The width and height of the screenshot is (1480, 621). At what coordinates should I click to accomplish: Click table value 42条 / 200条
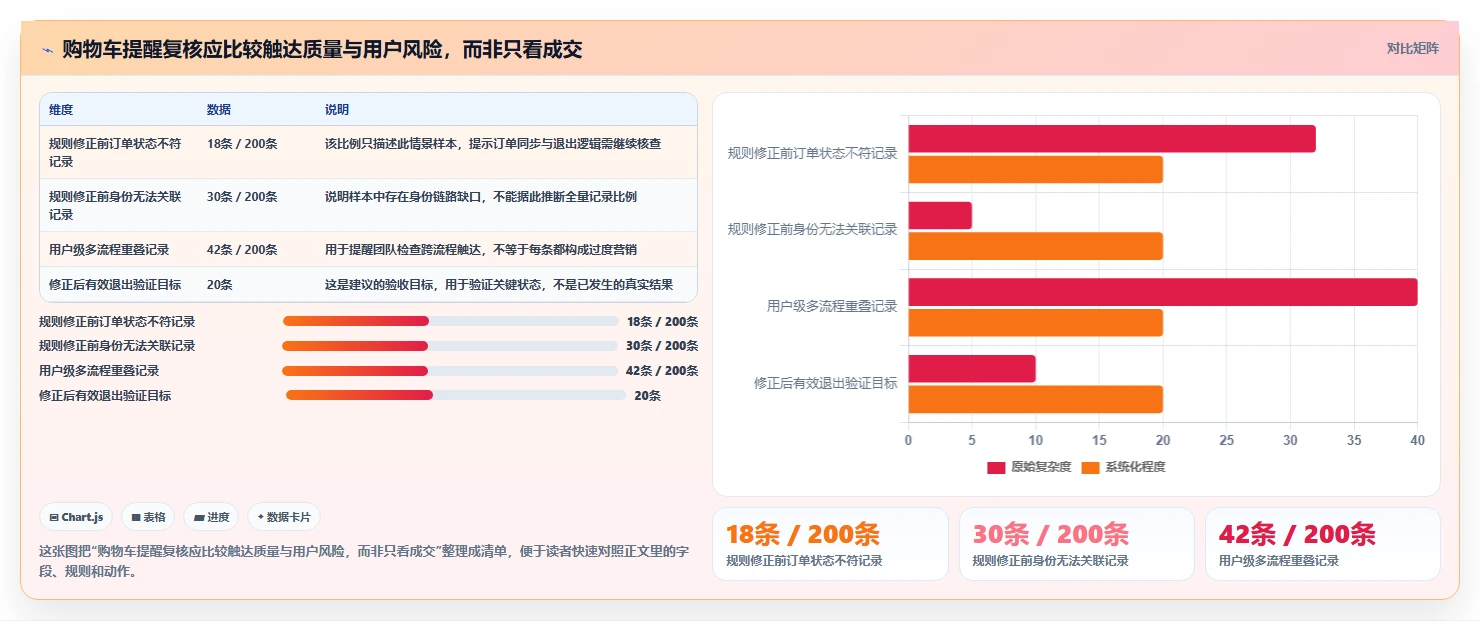[x=242, y=249]
